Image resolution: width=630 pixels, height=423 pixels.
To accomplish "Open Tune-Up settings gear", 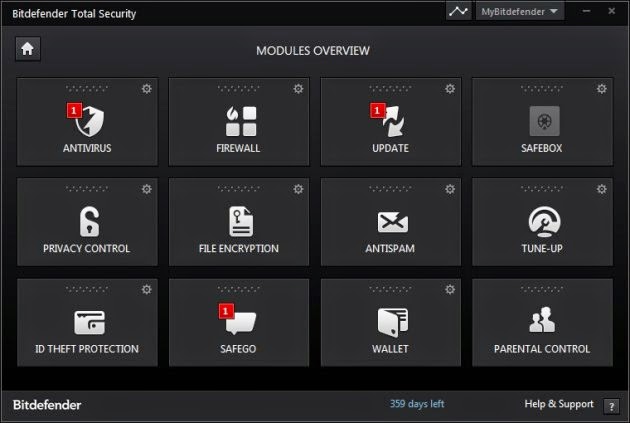I will 601,189.
